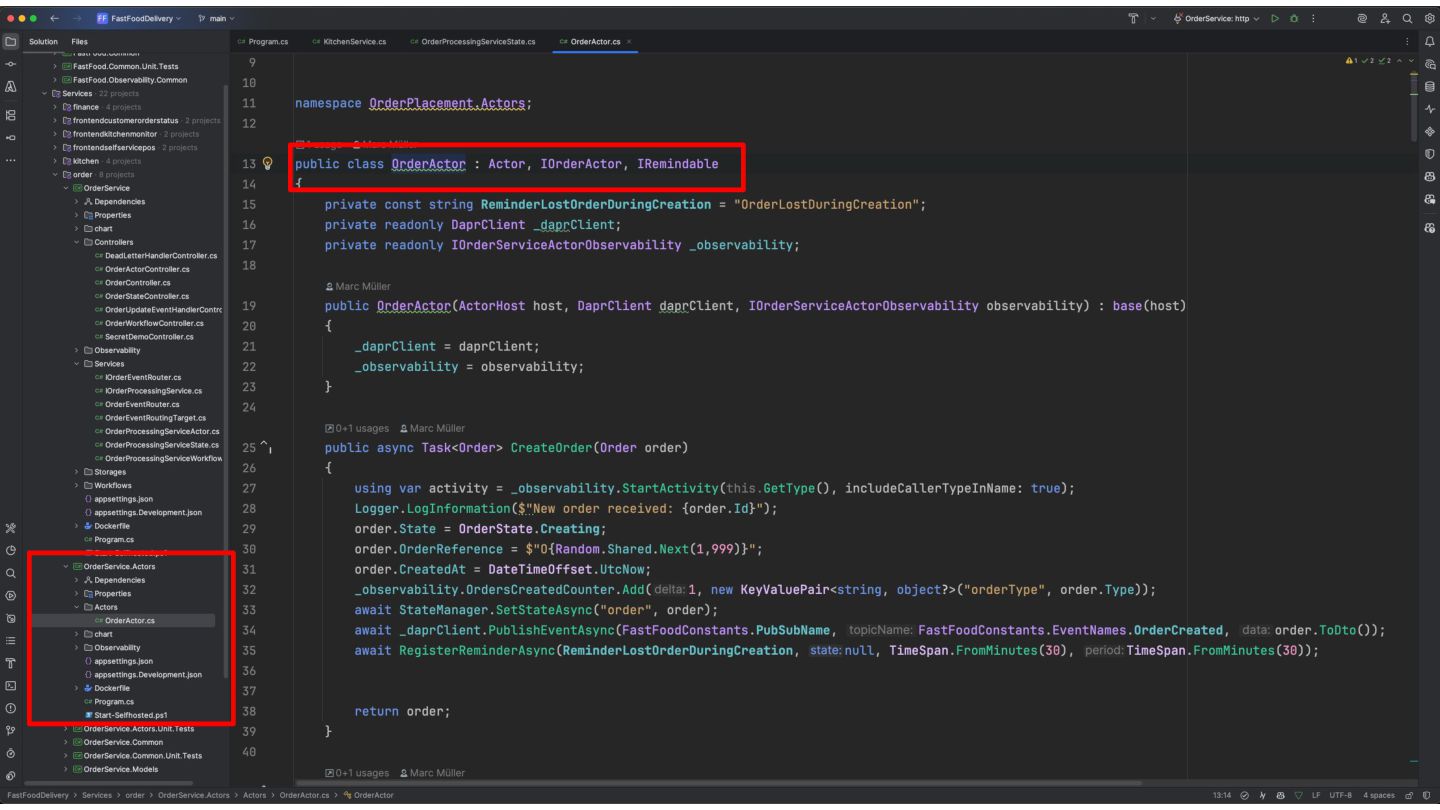Switch explorer to Files view

coord(79,41)
